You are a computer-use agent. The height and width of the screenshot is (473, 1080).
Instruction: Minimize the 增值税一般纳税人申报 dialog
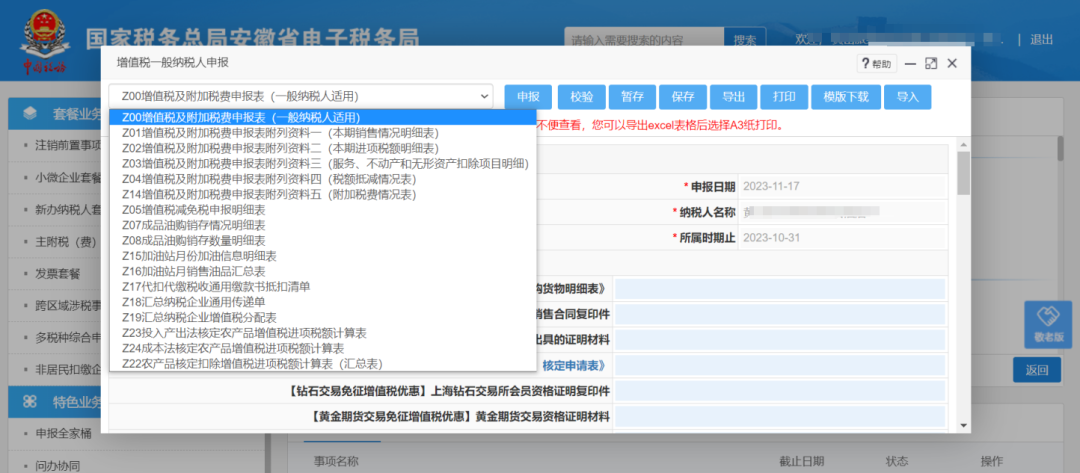[x=910, y=63]
